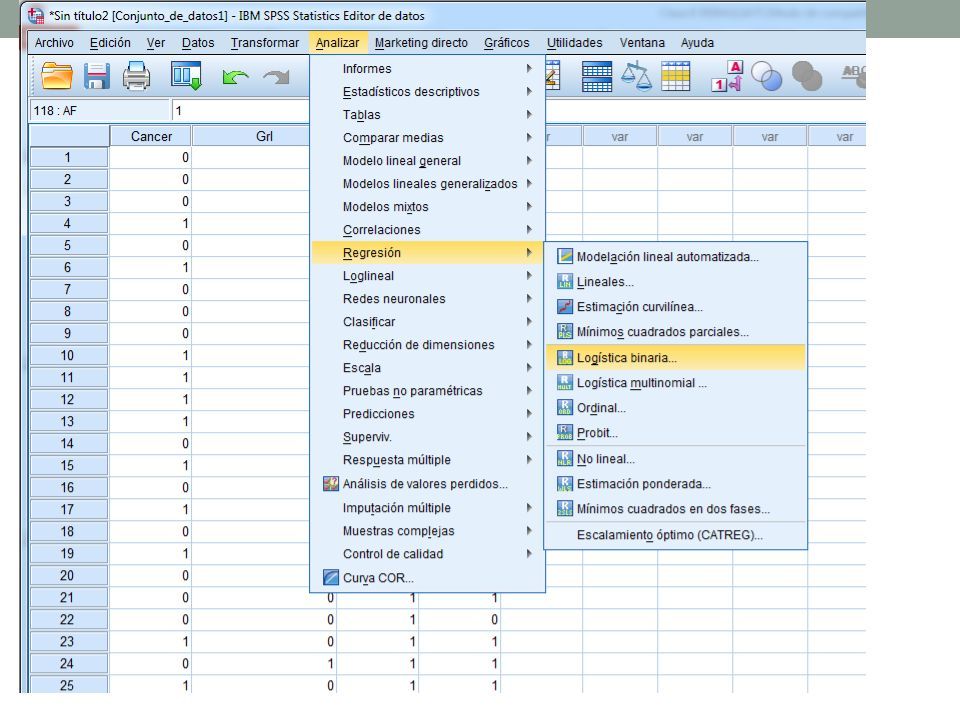This screenshot has height=720, width=960.
Task: Click the select cases toolbar icon
Action: pos(676,76)
